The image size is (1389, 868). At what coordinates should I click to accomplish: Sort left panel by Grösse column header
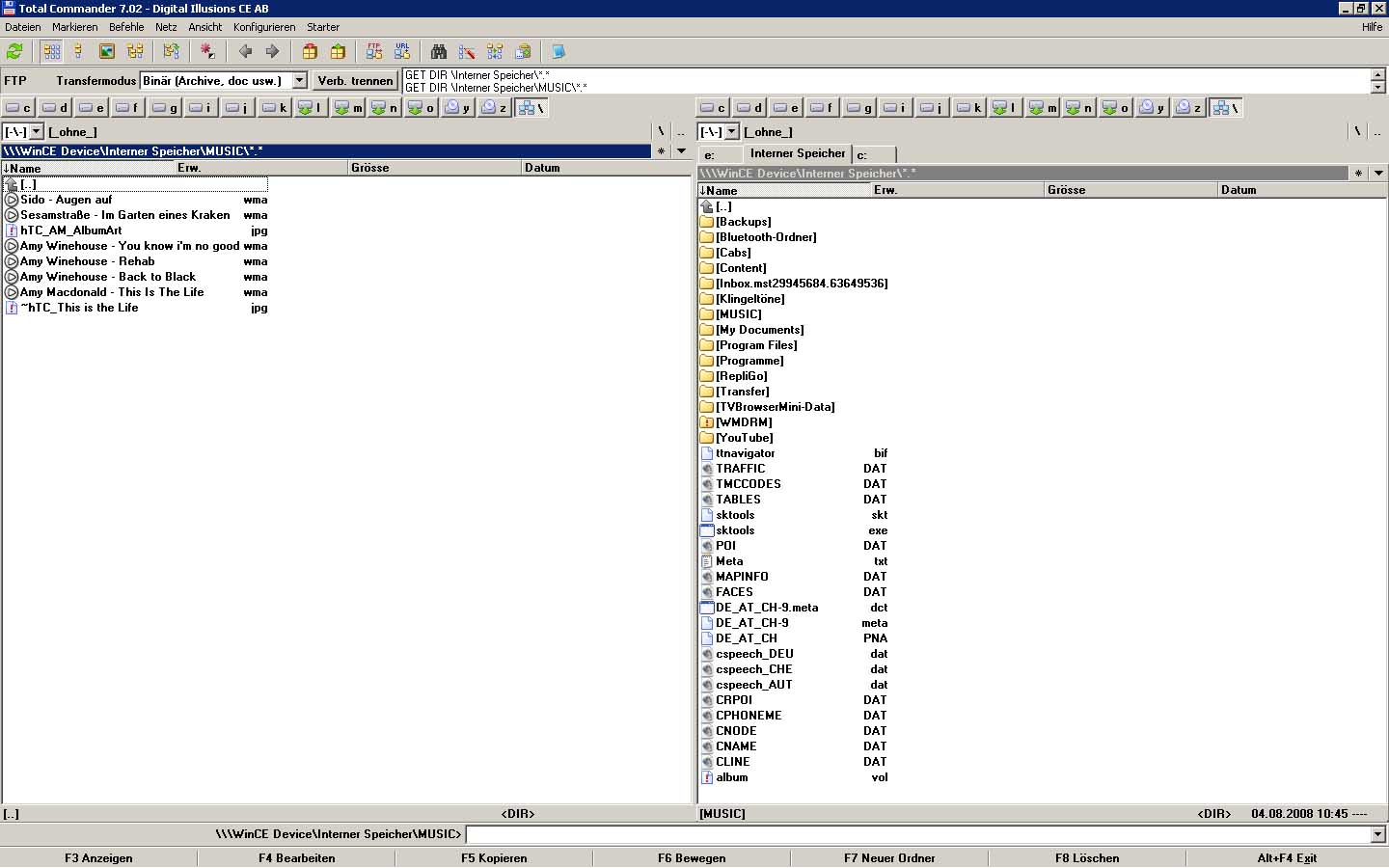(434, 168)
